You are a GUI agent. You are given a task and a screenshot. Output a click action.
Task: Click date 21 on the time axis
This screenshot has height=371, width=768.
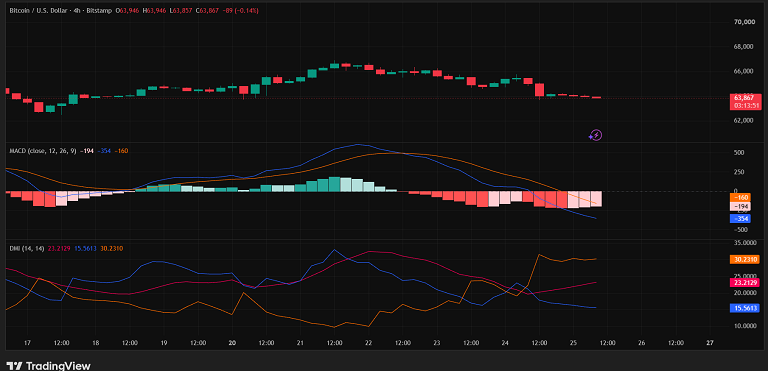[300, 343]
